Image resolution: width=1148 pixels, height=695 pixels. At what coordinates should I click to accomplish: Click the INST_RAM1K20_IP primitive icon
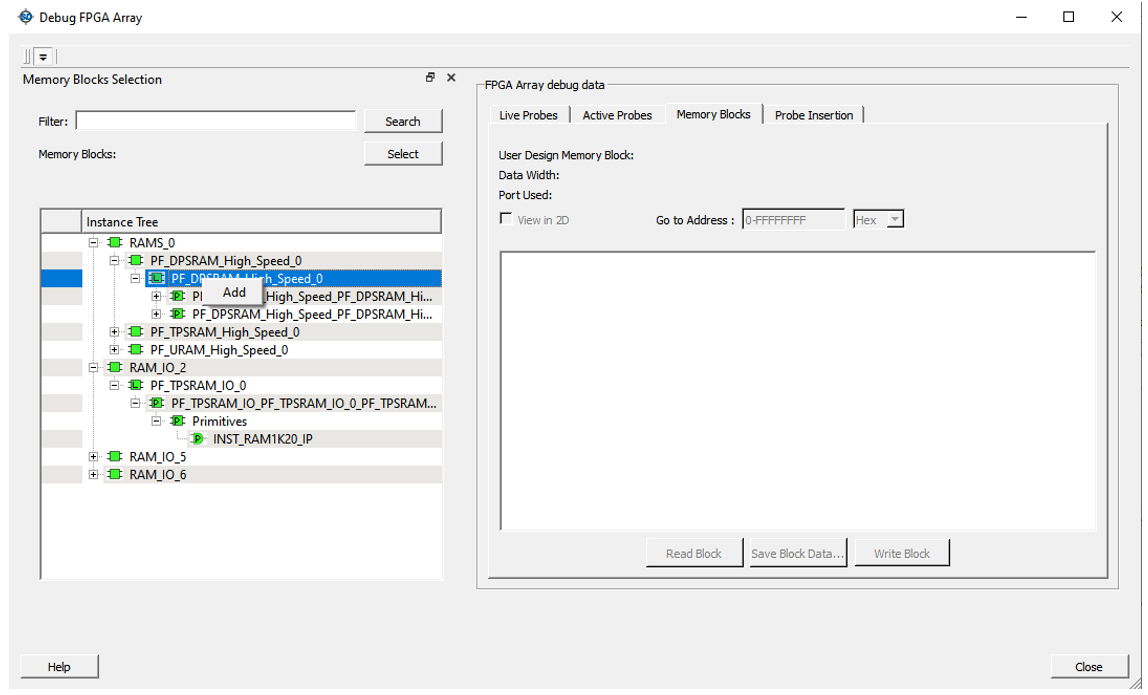pyautogui.click(x=198, y=439)
